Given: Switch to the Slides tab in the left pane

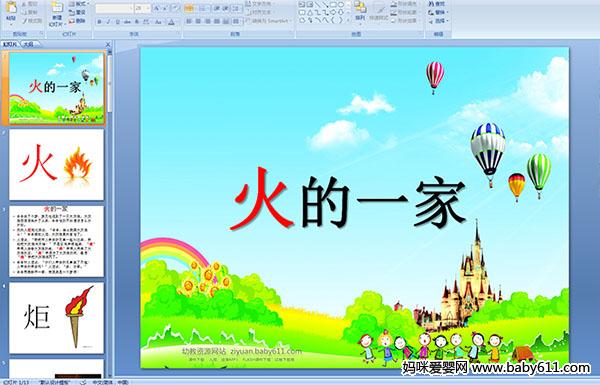Looking at the screenshot, I should point(10,45).
